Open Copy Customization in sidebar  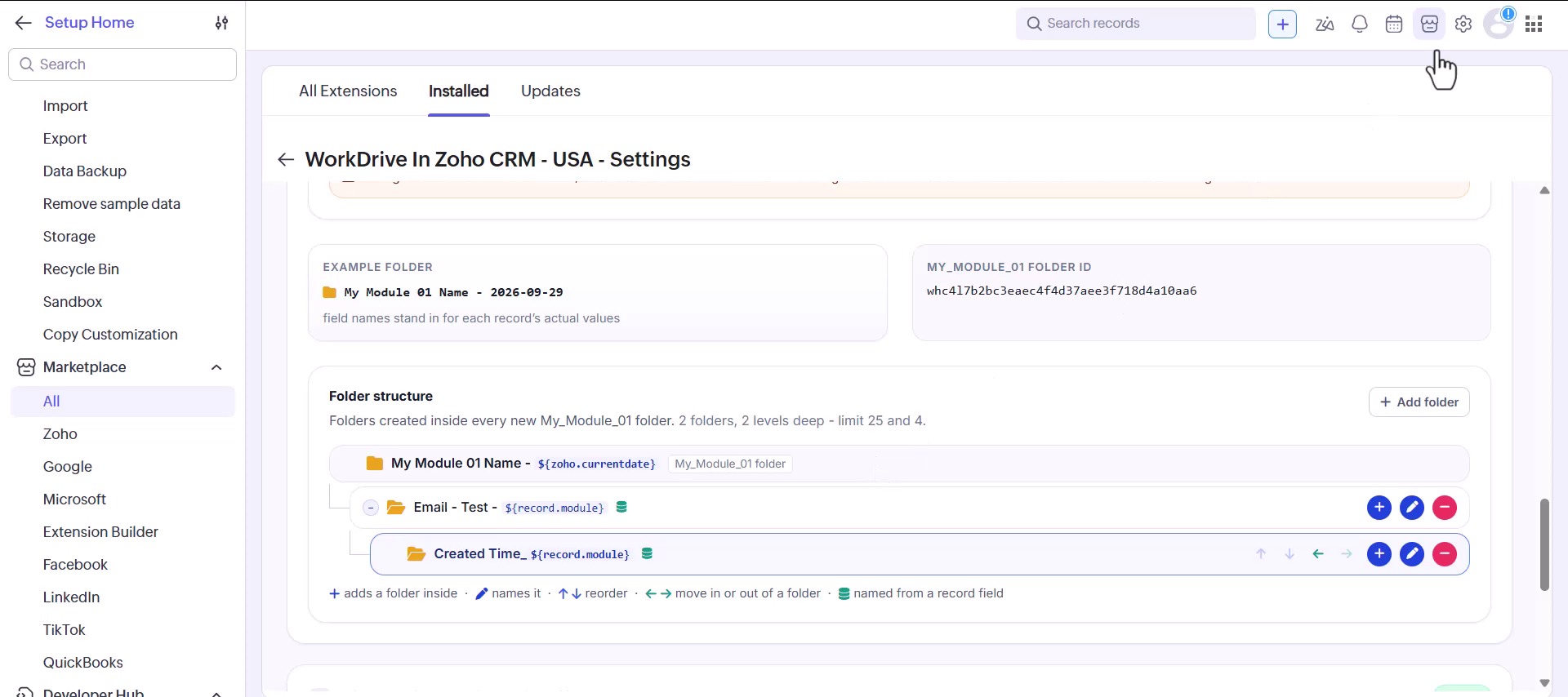[x=110, y=335]
